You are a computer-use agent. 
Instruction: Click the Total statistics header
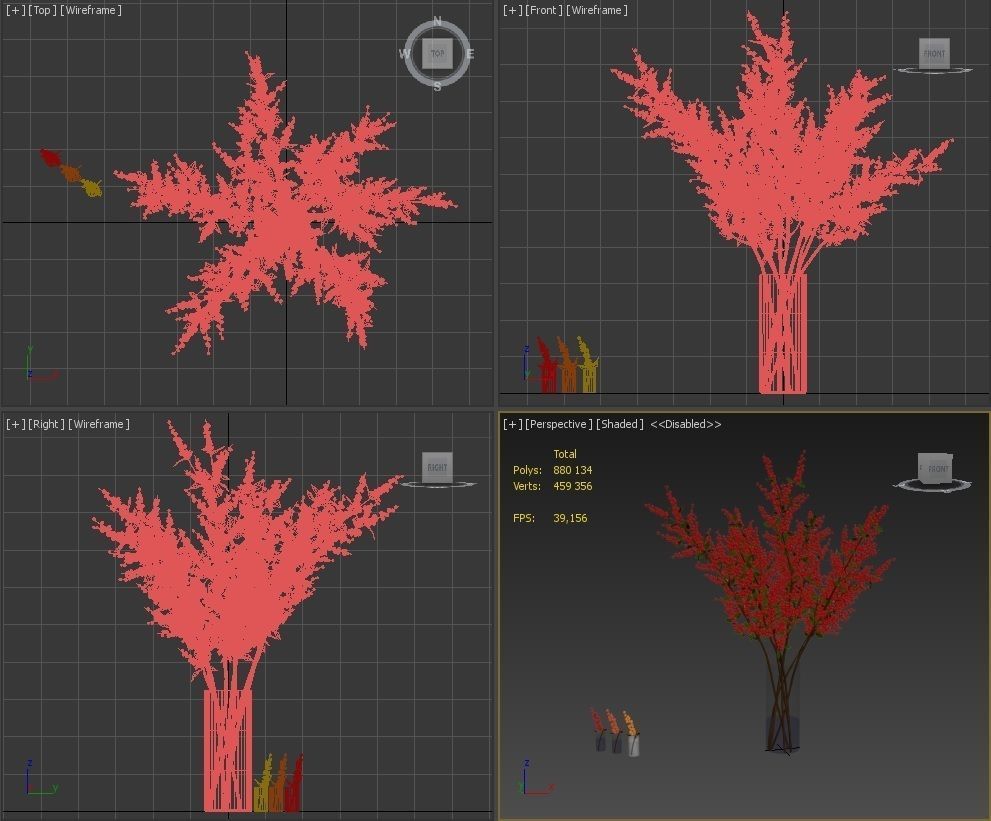pyautogui.click(x=565, y=454)
